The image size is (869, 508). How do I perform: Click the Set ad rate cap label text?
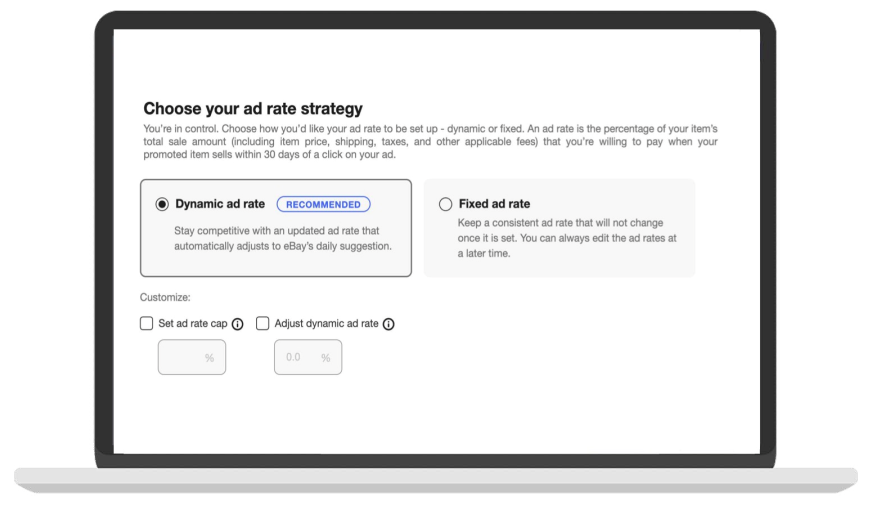(x=193, y=324)
